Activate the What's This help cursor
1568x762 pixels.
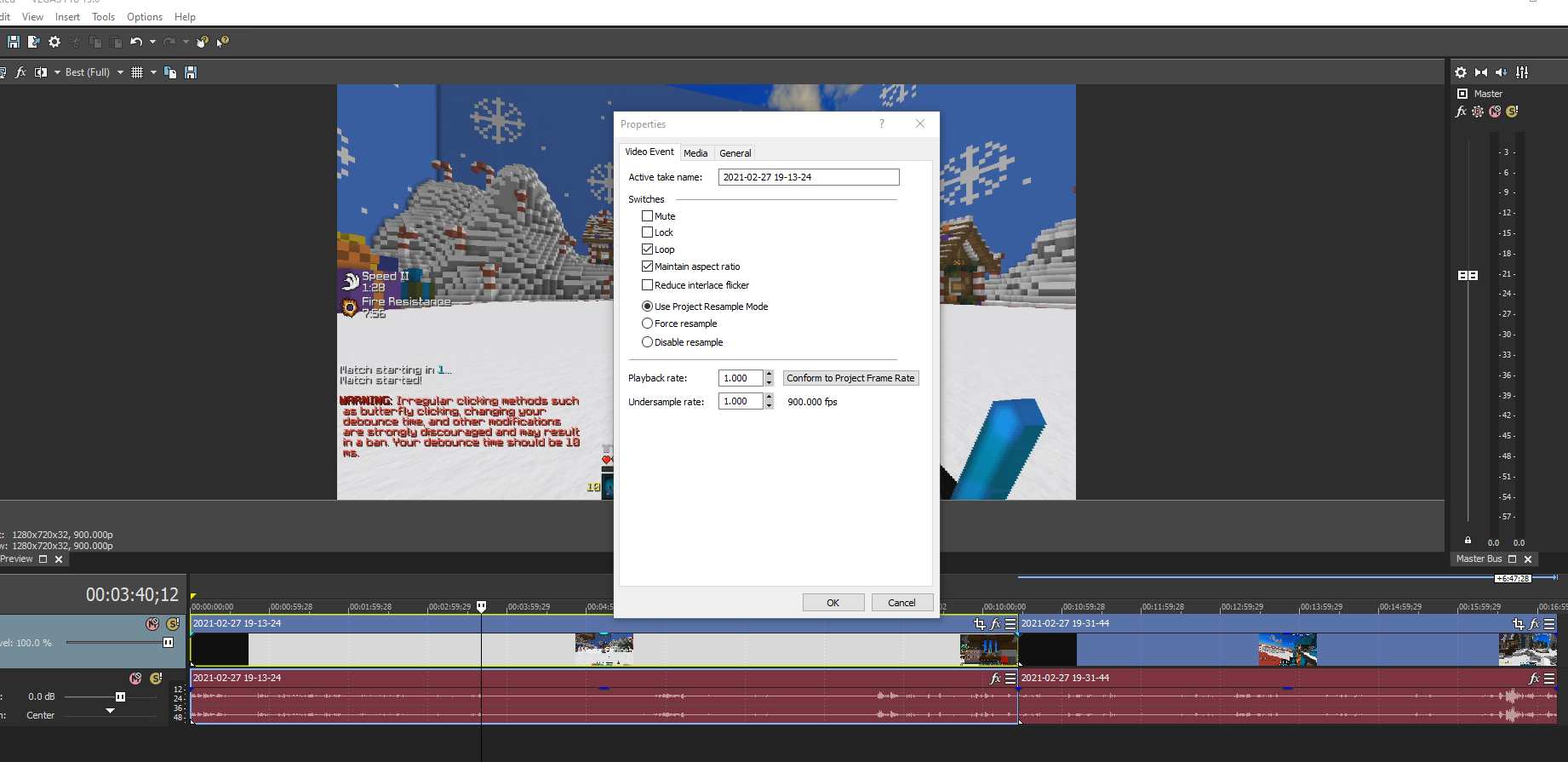[223, 42]
